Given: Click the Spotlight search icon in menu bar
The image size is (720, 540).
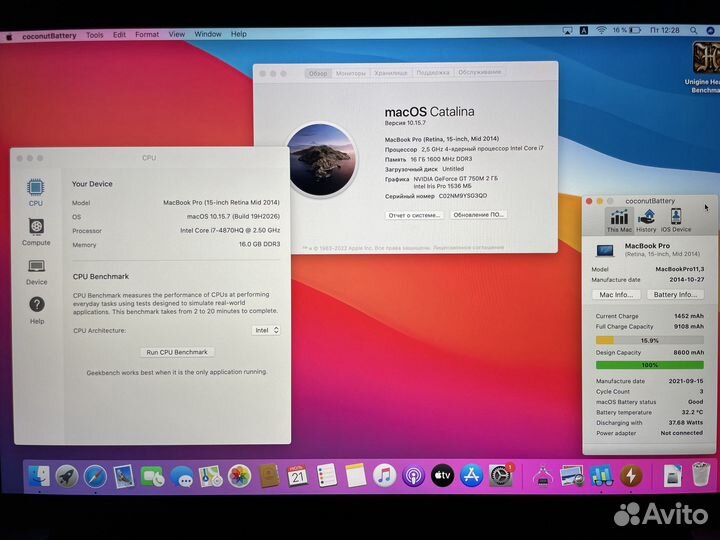Looking at the screenshot, I should pyautogui.click(x=693, y=30).
